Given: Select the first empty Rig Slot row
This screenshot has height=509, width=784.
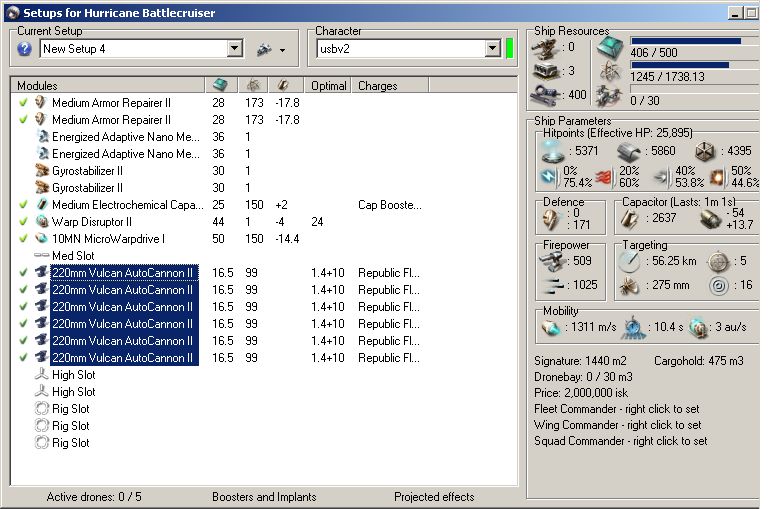Looking at the screenshot, I should pyautogui.click(x=264, y=409).
